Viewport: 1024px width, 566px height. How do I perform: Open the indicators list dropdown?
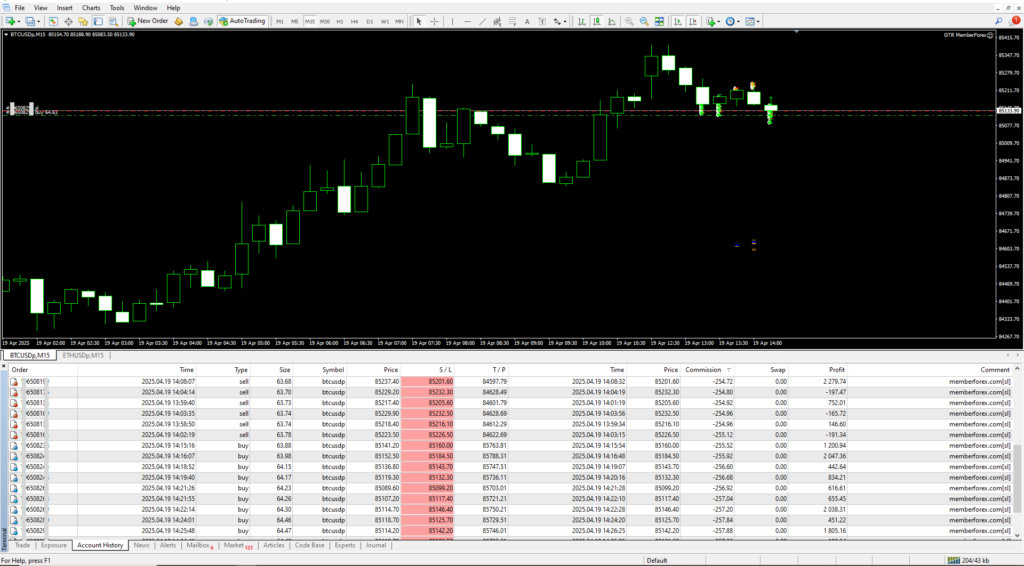pos(718,20)
